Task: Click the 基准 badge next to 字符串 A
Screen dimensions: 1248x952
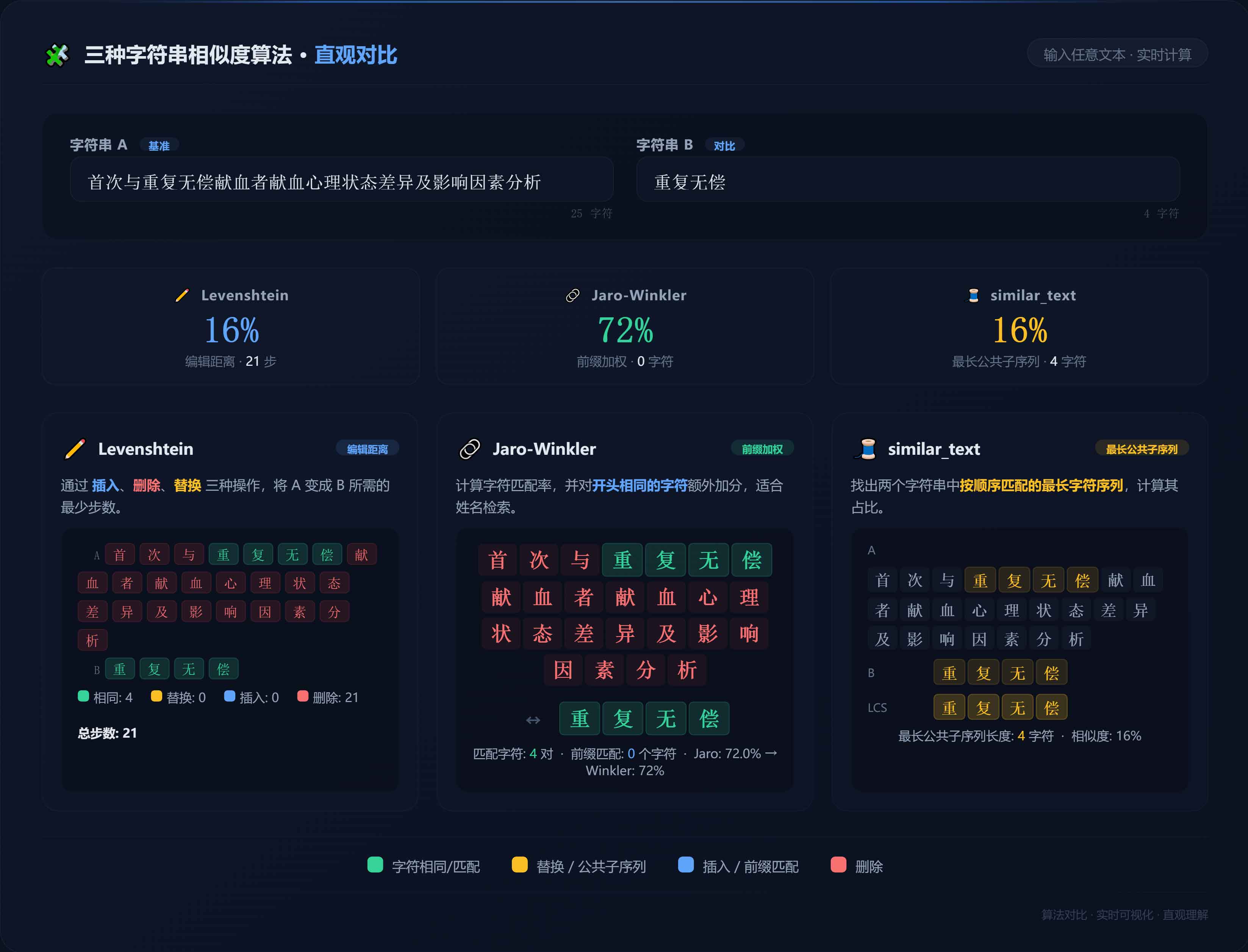Action: coord(159,146)
